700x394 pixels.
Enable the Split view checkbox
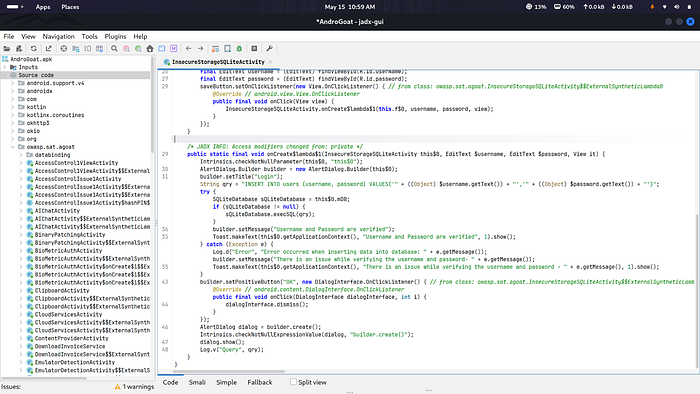click(293, 382)
